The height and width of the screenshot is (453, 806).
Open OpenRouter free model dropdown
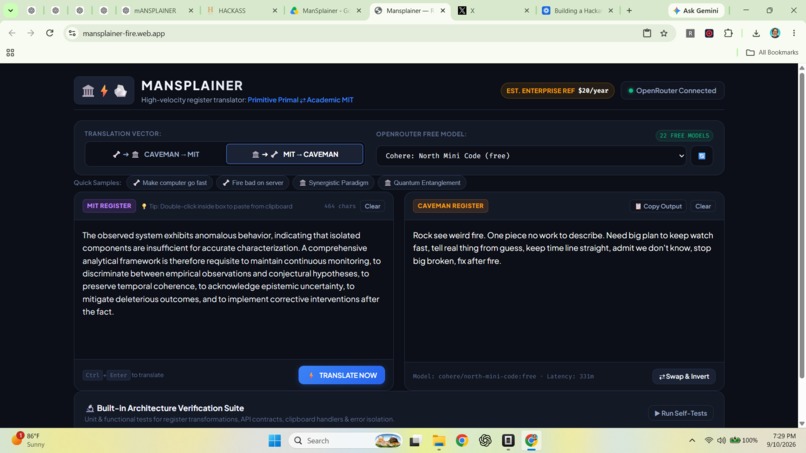(x=532, y=156)
